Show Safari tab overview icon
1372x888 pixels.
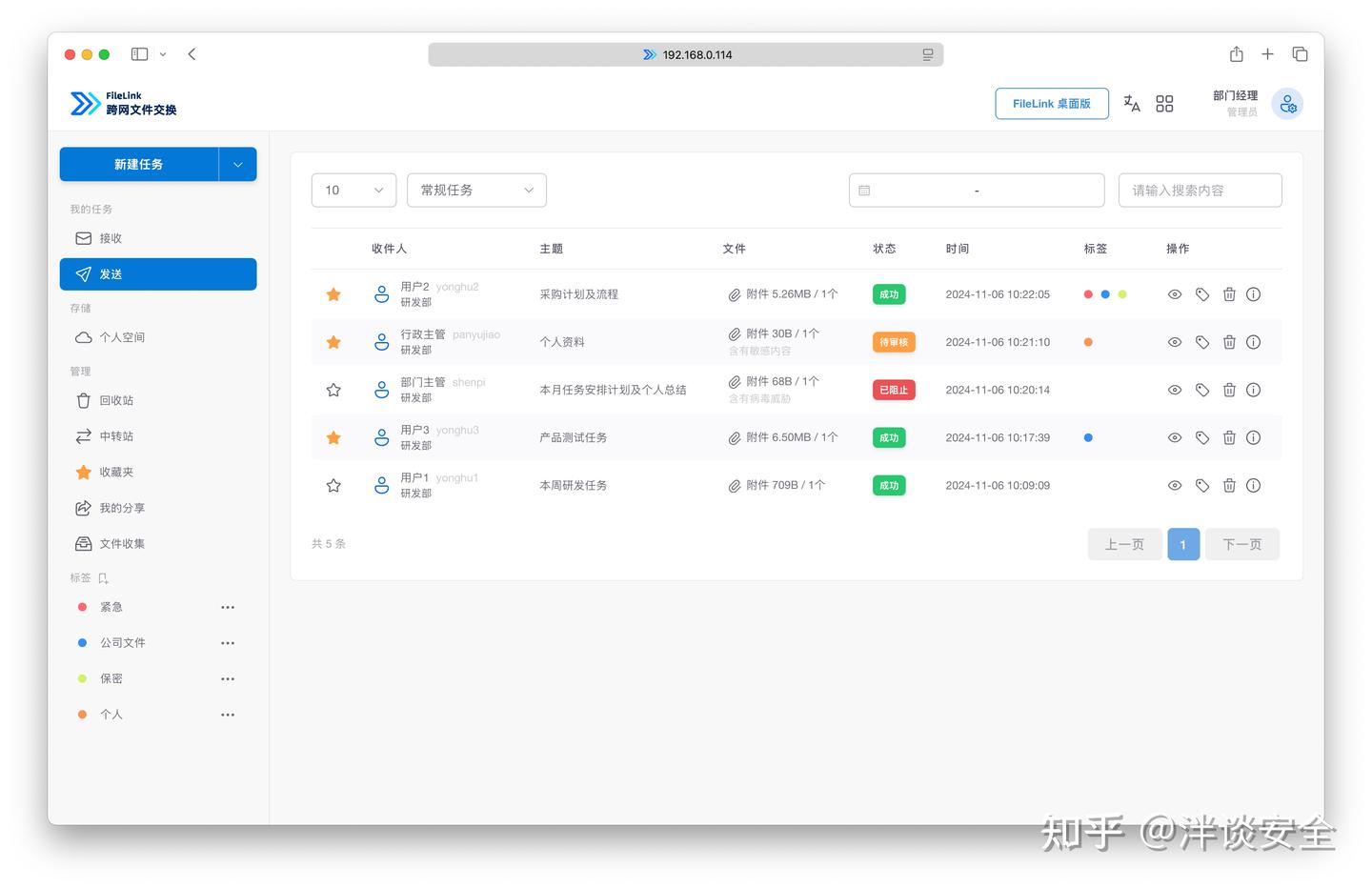pyautogui.click(x=1300, y=54)
